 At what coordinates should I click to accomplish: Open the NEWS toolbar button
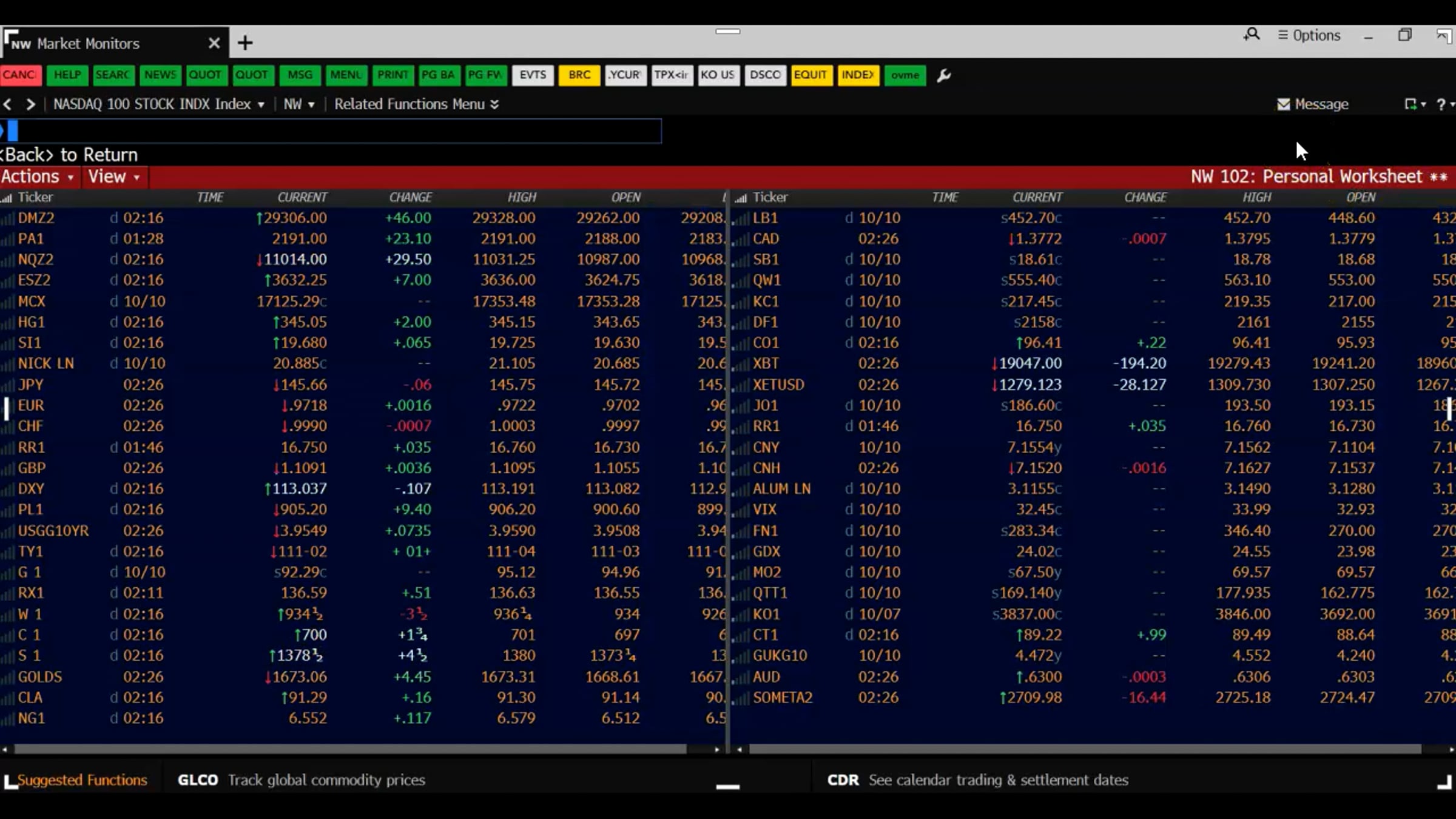pos(160,75)
